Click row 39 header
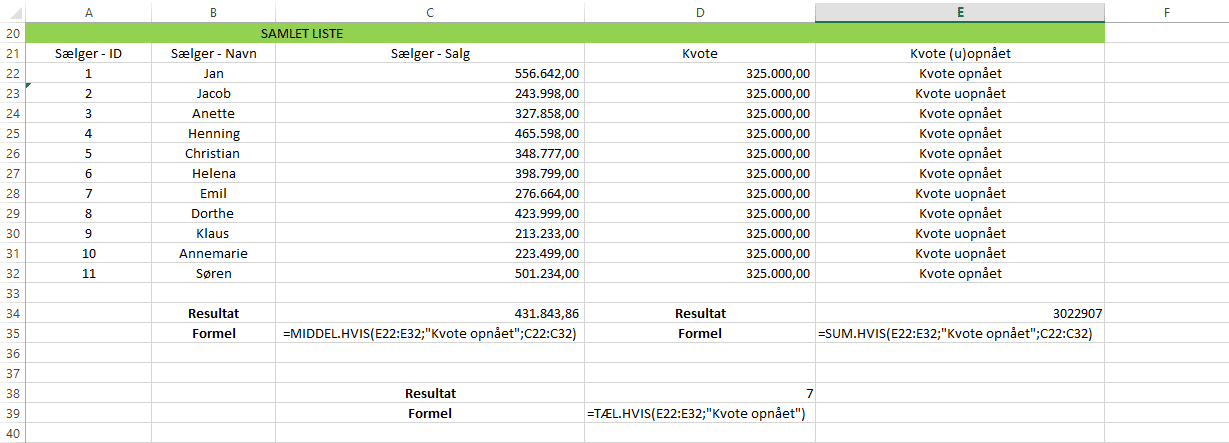The width and height of the screenshot is (1229, 443). pyautogui.click(x=12, y=413)
